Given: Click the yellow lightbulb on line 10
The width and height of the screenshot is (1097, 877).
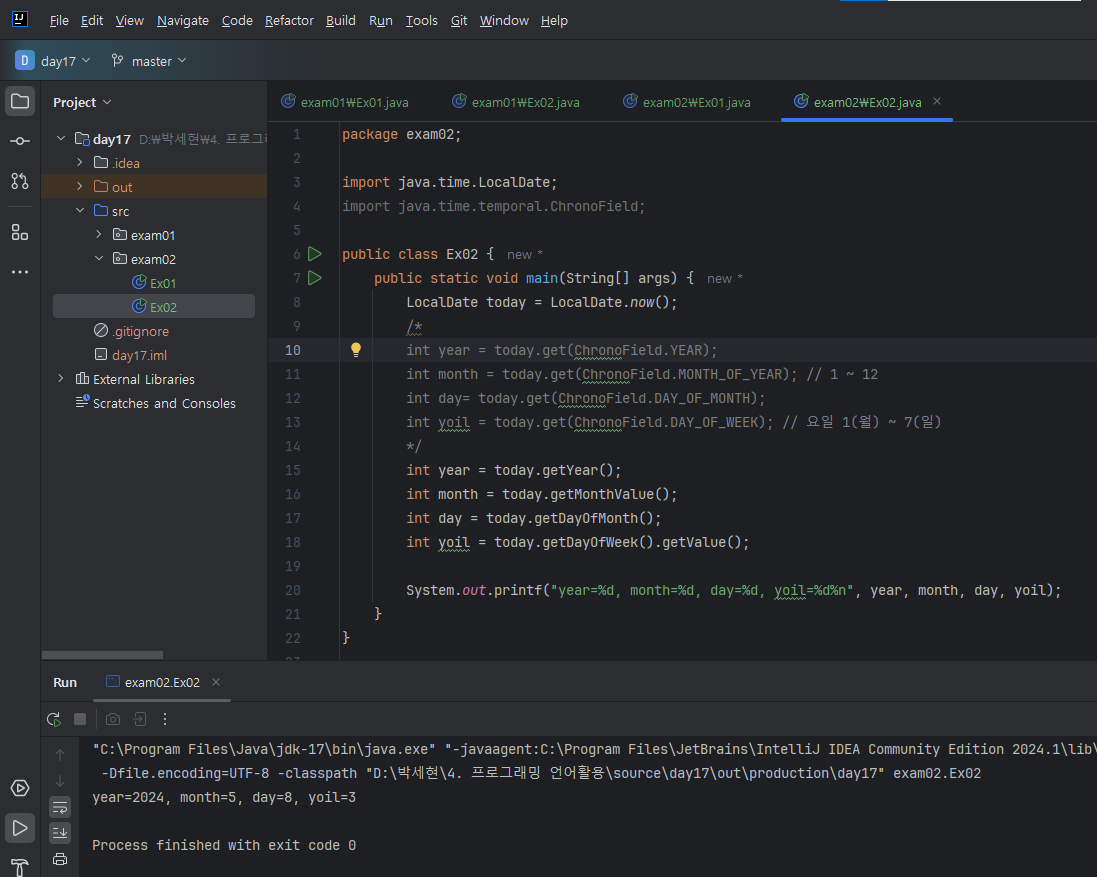Looking at the screenshot, I should click(x=355, y=350).
